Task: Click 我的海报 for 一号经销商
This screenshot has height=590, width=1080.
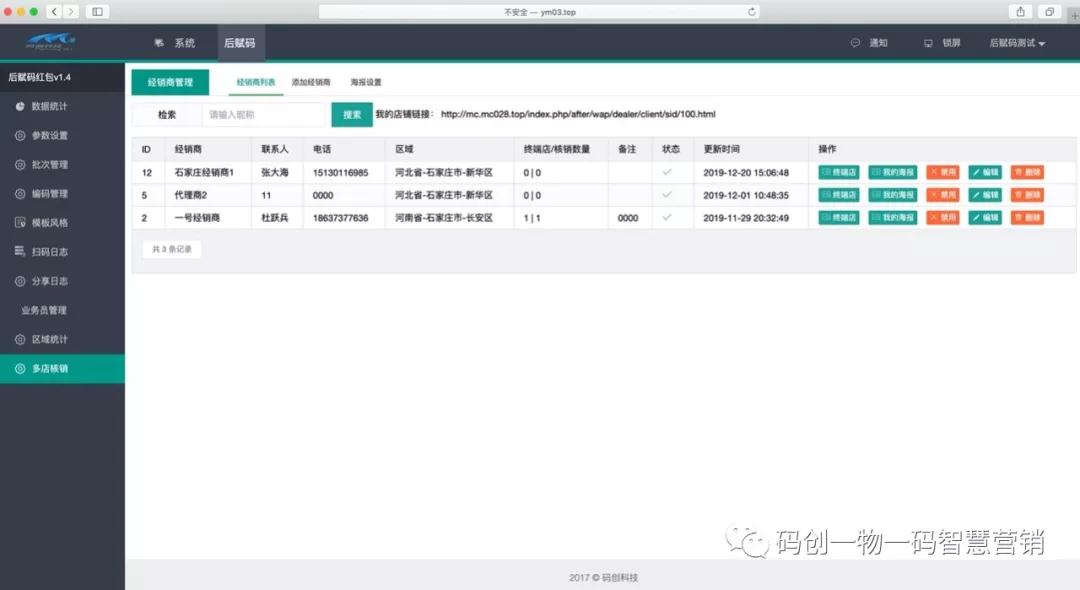Action: 893,218
